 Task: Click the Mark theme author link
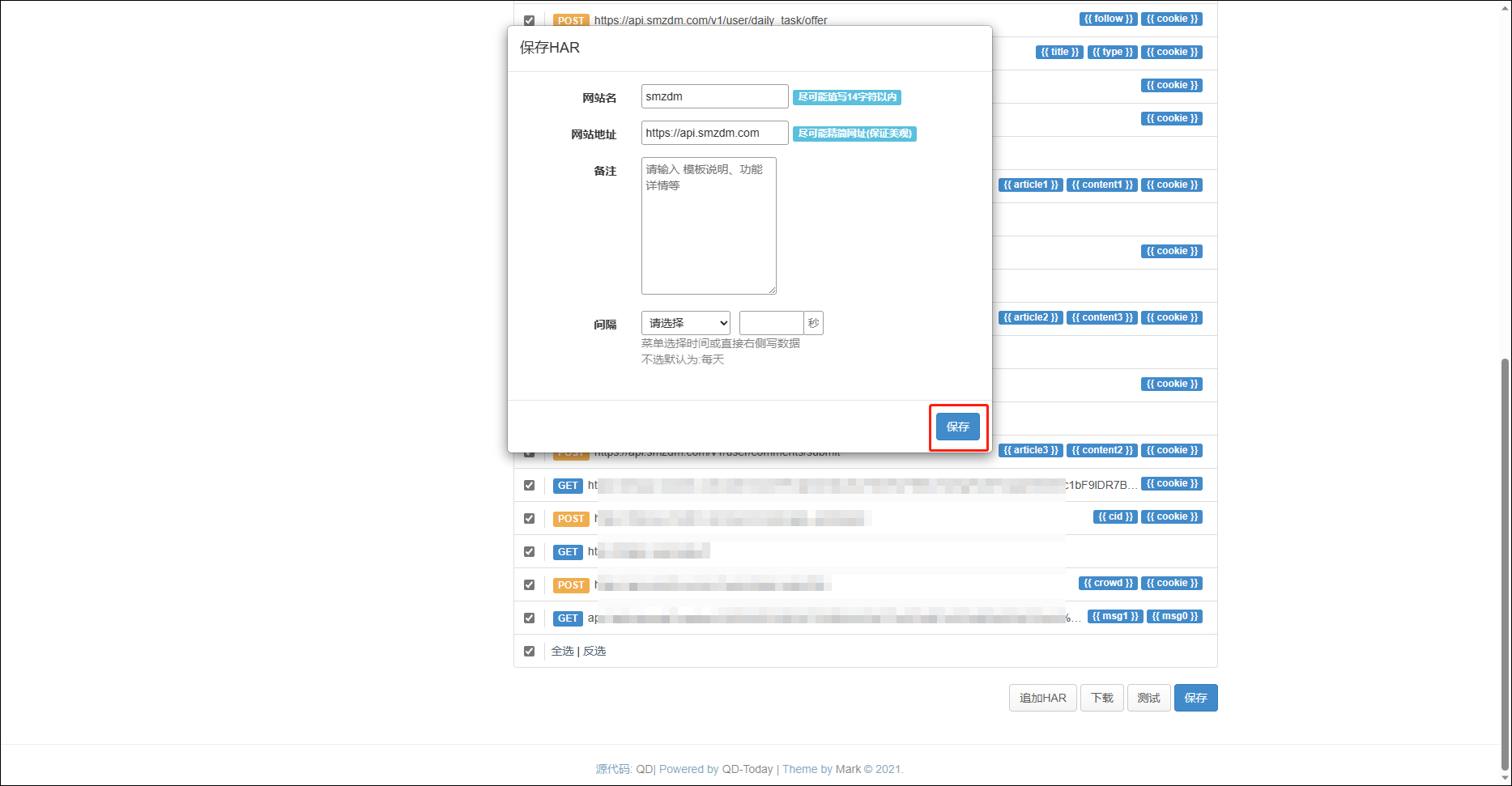pos(848,769)
